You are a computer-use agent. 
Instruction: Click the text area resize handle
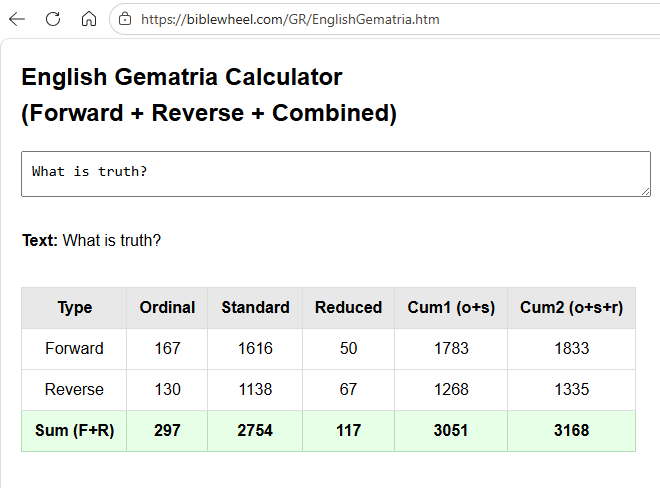pyautogui.click(x=645, y=191)
